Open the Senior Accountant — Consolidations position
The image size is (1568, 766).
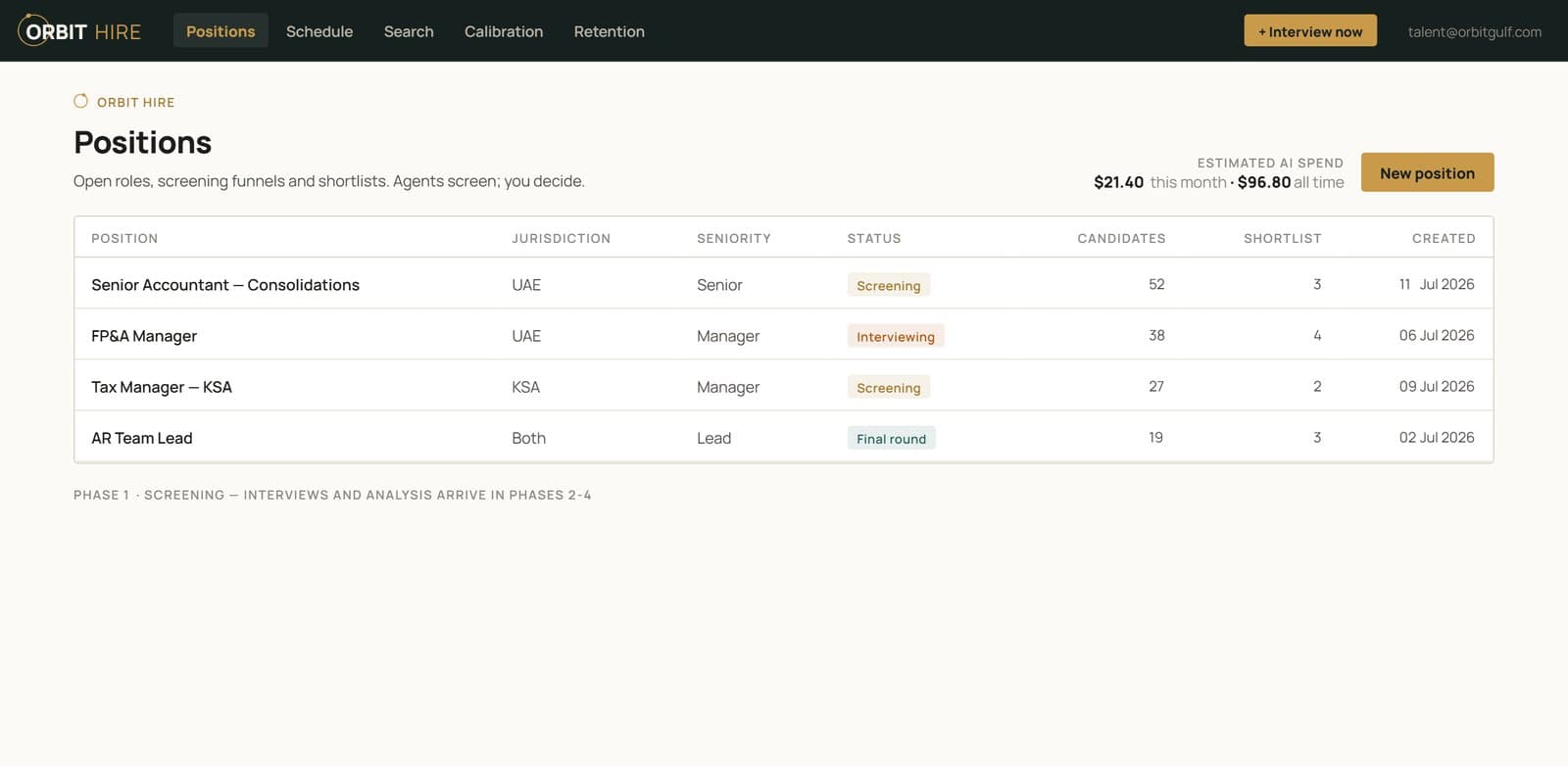[x=225, y=284]
